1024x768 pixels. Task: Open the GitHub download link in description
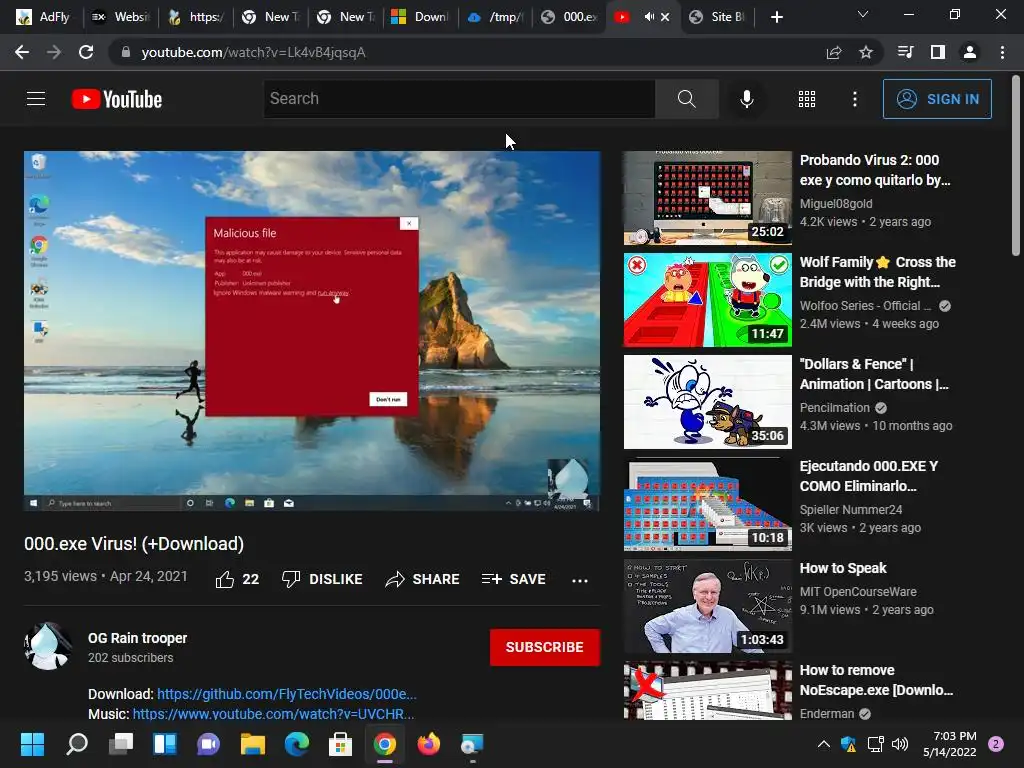[x=287, y=694]
